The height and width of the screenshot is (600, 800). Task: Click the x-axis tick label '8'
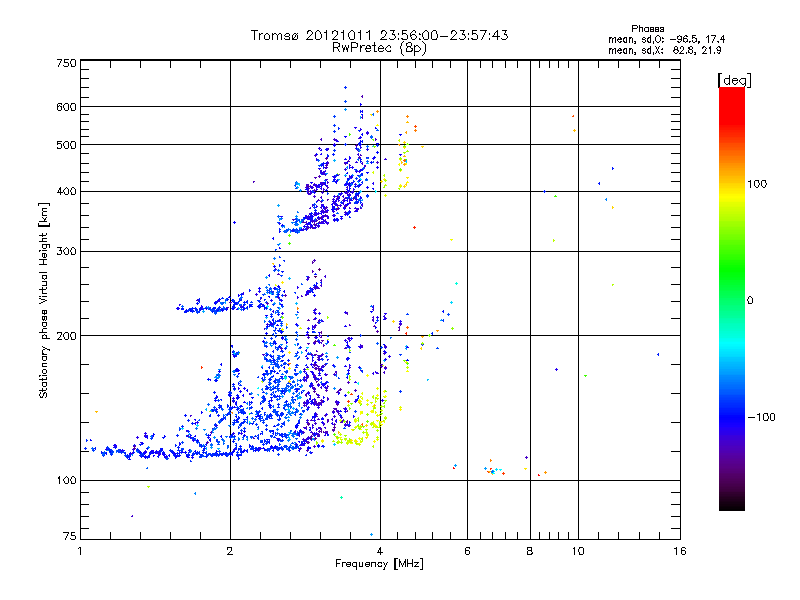pyautogui.click(x=530, y=551)
